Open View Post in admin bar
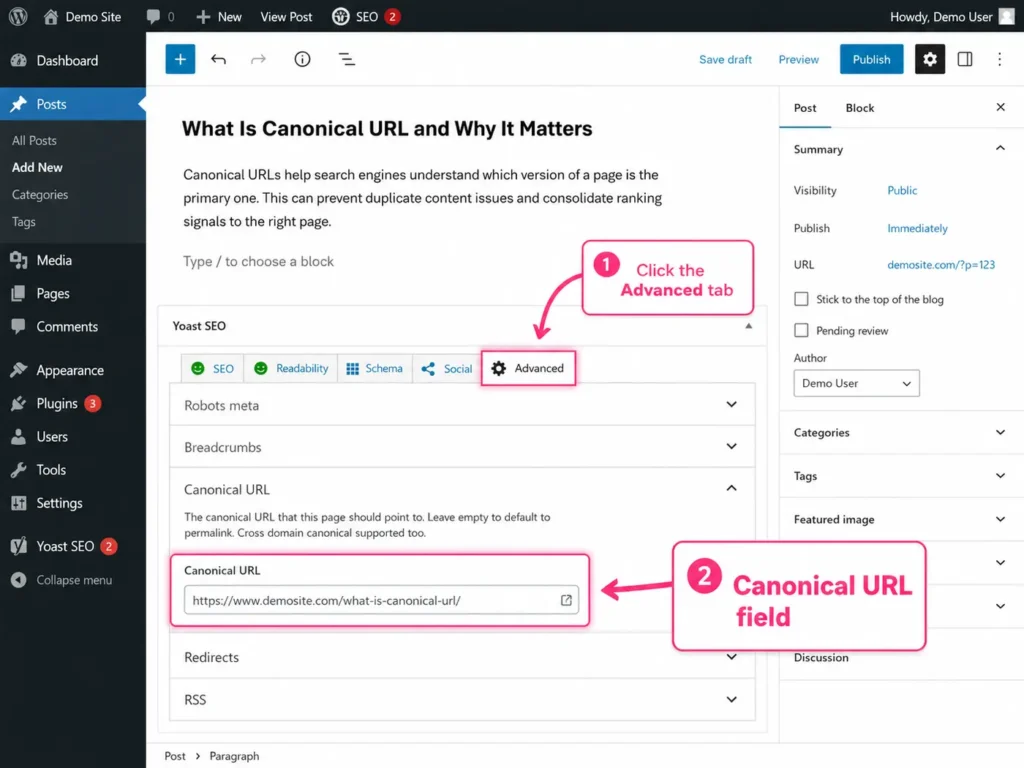Viewport: 1024px width, 768px height. tap(286, 17)
